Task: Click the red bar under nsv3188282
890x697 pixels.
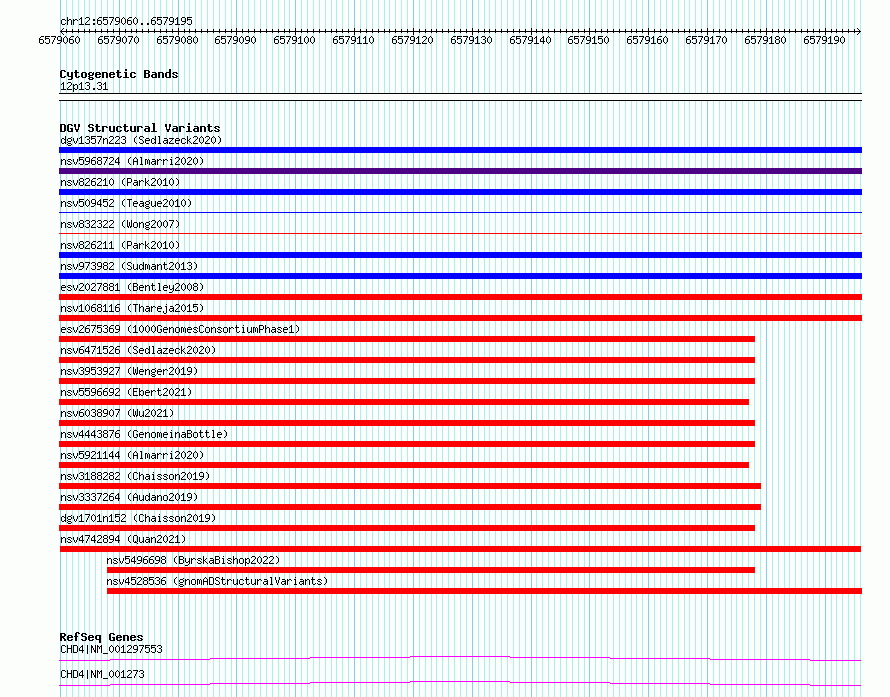Action: (410, 486)
